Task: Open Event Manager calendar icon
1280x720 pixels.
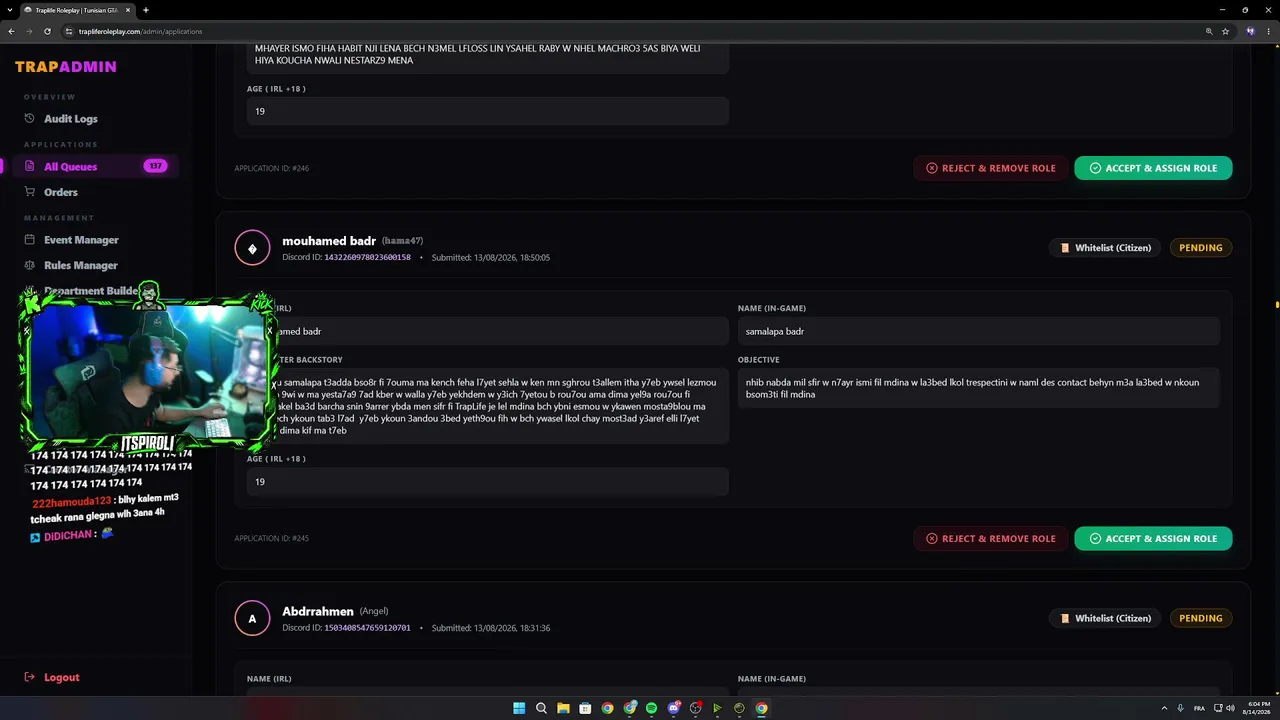Action: [x=30, y=240]
